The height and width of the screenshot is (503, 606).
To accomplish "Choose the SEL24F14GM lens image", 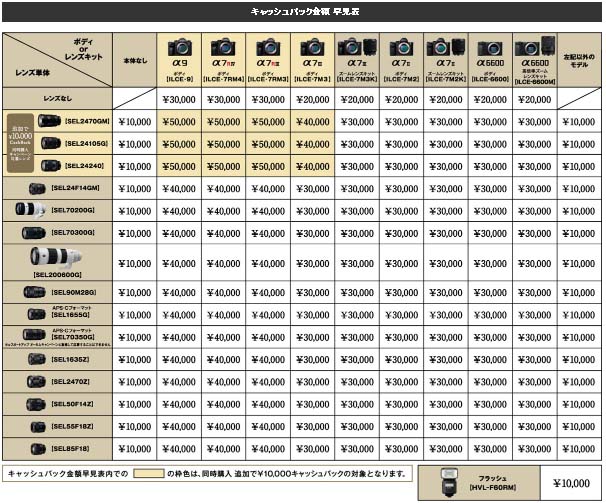I will pos(37,189).
